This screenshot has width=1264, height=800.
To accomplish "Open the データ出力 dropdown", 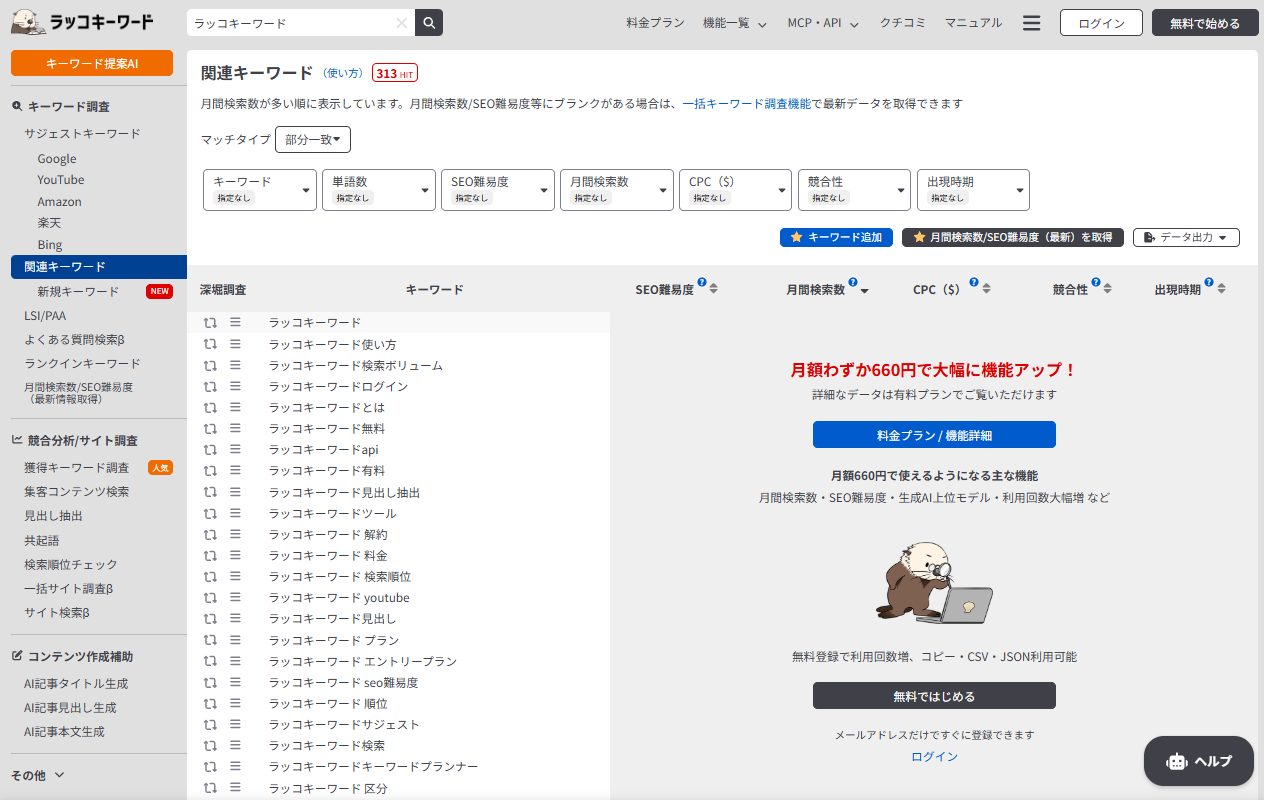I will pos(1186,237).
